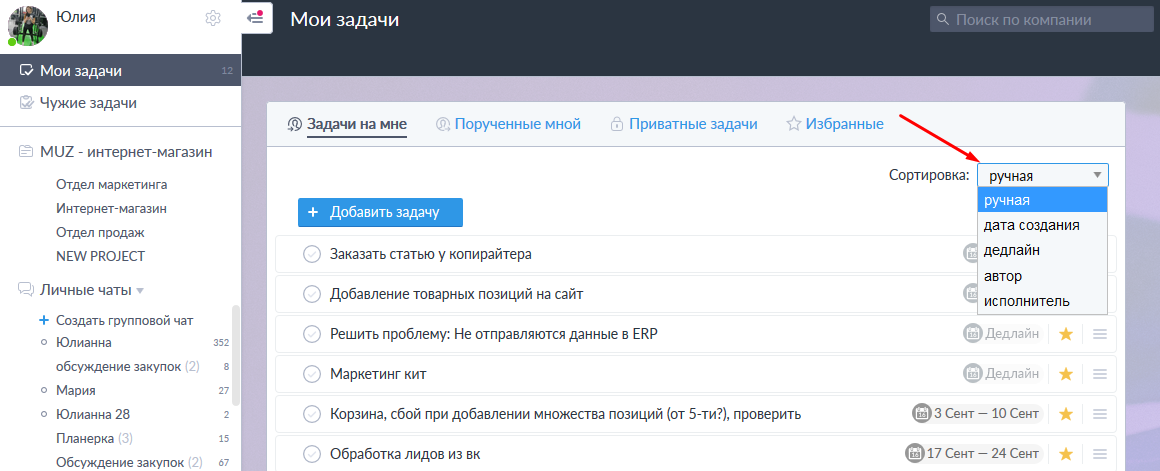Click the plus icon for Создать групповой чат

click(x=43, y=320)
